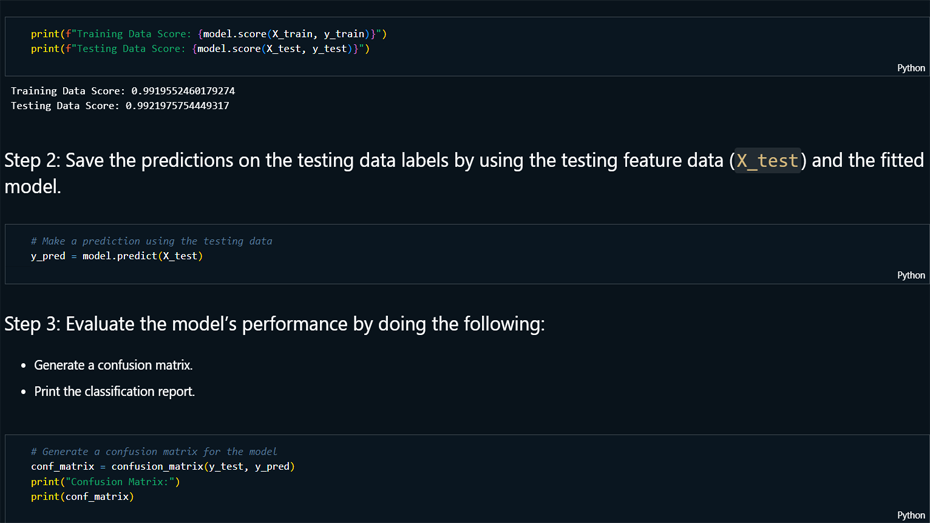Select the Training Data Score output line
930x523 pixels.
(x=122, y=91)
